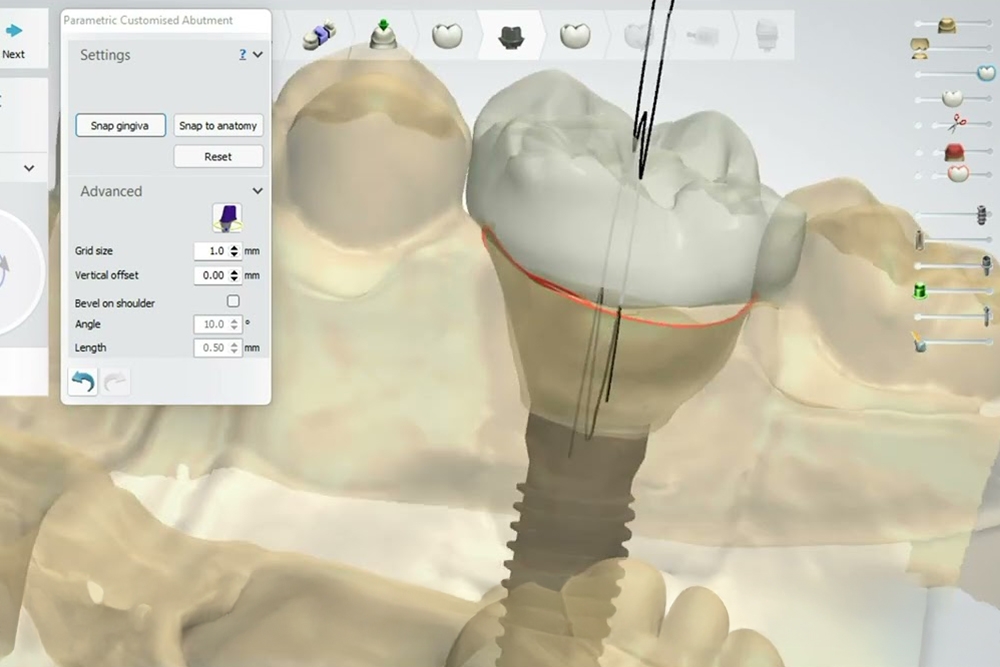Screen dimensions: 1000x667
Task: Click the Snap to anatomy button
Action: pyautogui.click(x=218, y=126)
